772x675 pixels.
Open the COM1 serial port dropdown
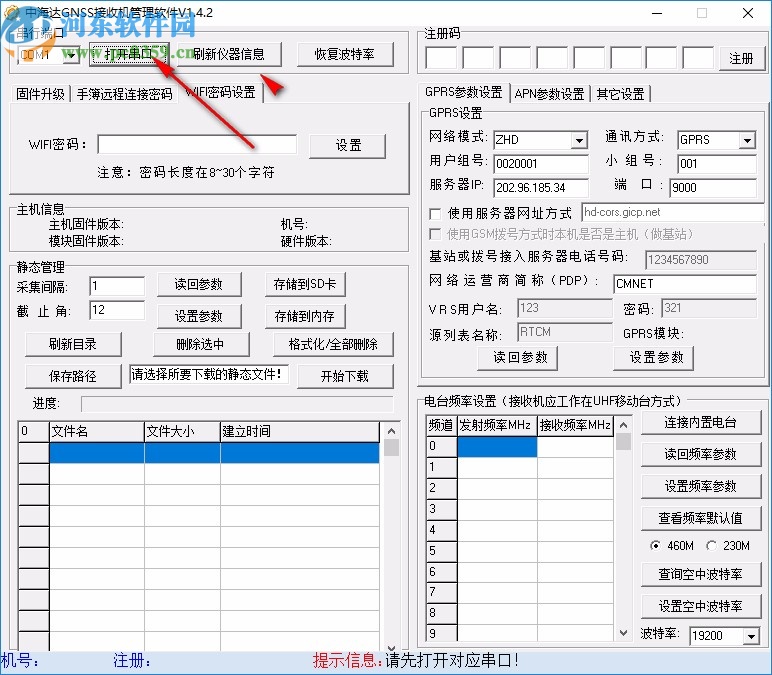(x=71, y=55)
